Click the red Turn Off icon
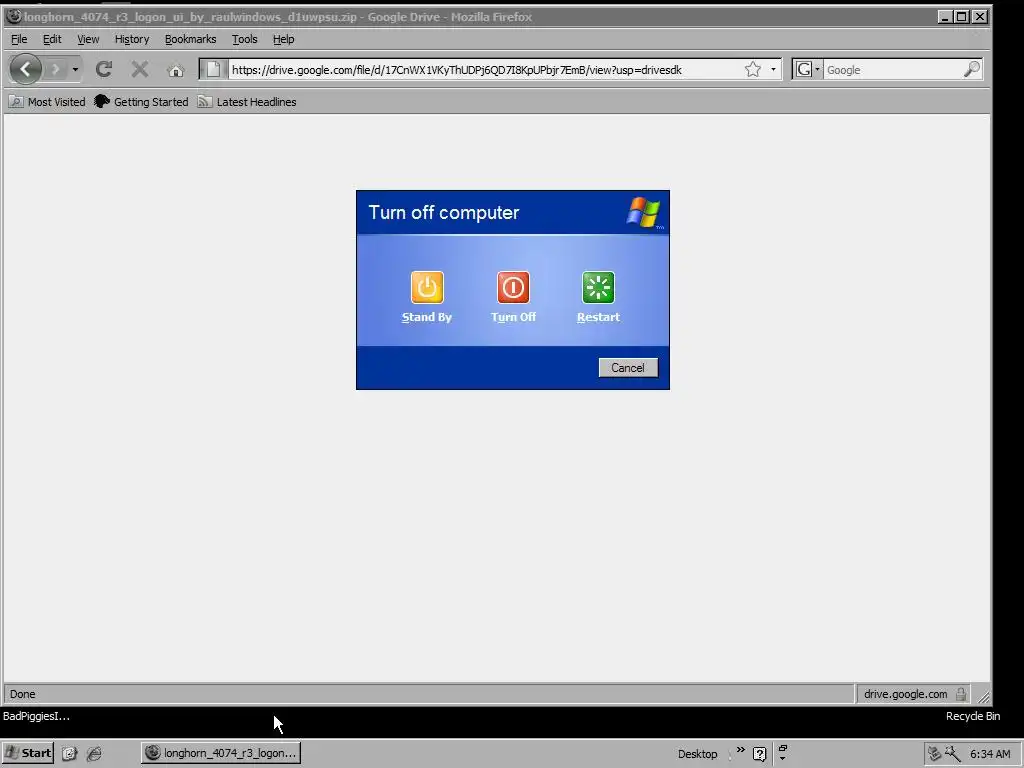 pyautogui.click(x=513, y=287)
